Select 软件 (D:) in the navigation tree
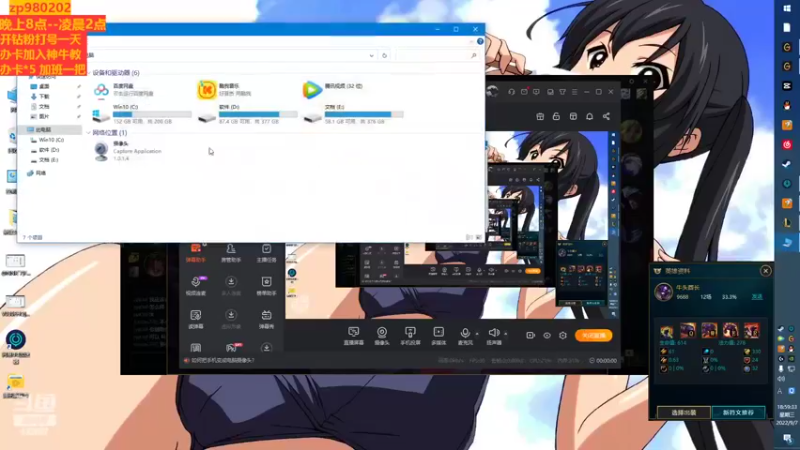 (x=48, y=150)
